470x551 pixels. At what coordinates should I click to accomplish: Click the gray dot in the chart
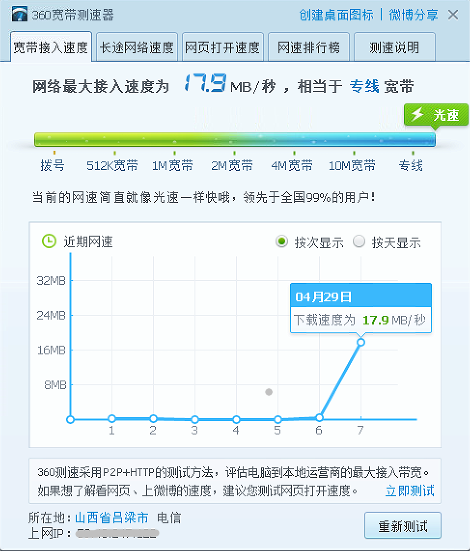click(x=269, y=392)
